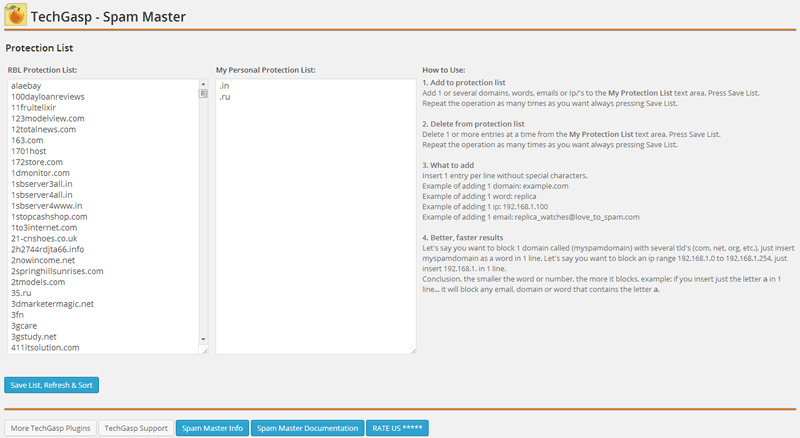Screen dimensions: 800x438
Task: Place cursor on the .ru entry
Action: 225,97
